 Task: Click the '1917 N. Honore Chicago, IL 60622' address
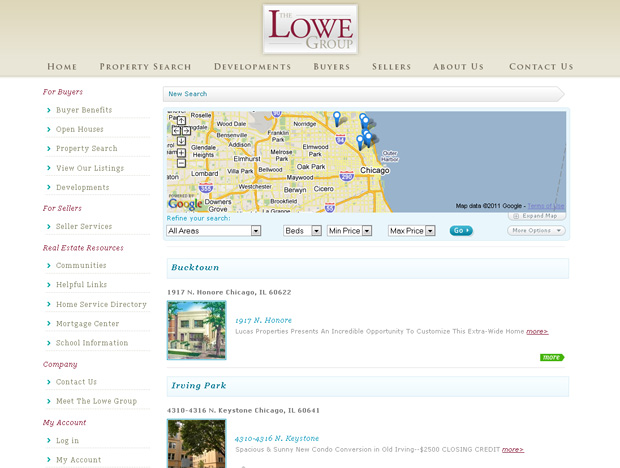(x=229, y=292)
